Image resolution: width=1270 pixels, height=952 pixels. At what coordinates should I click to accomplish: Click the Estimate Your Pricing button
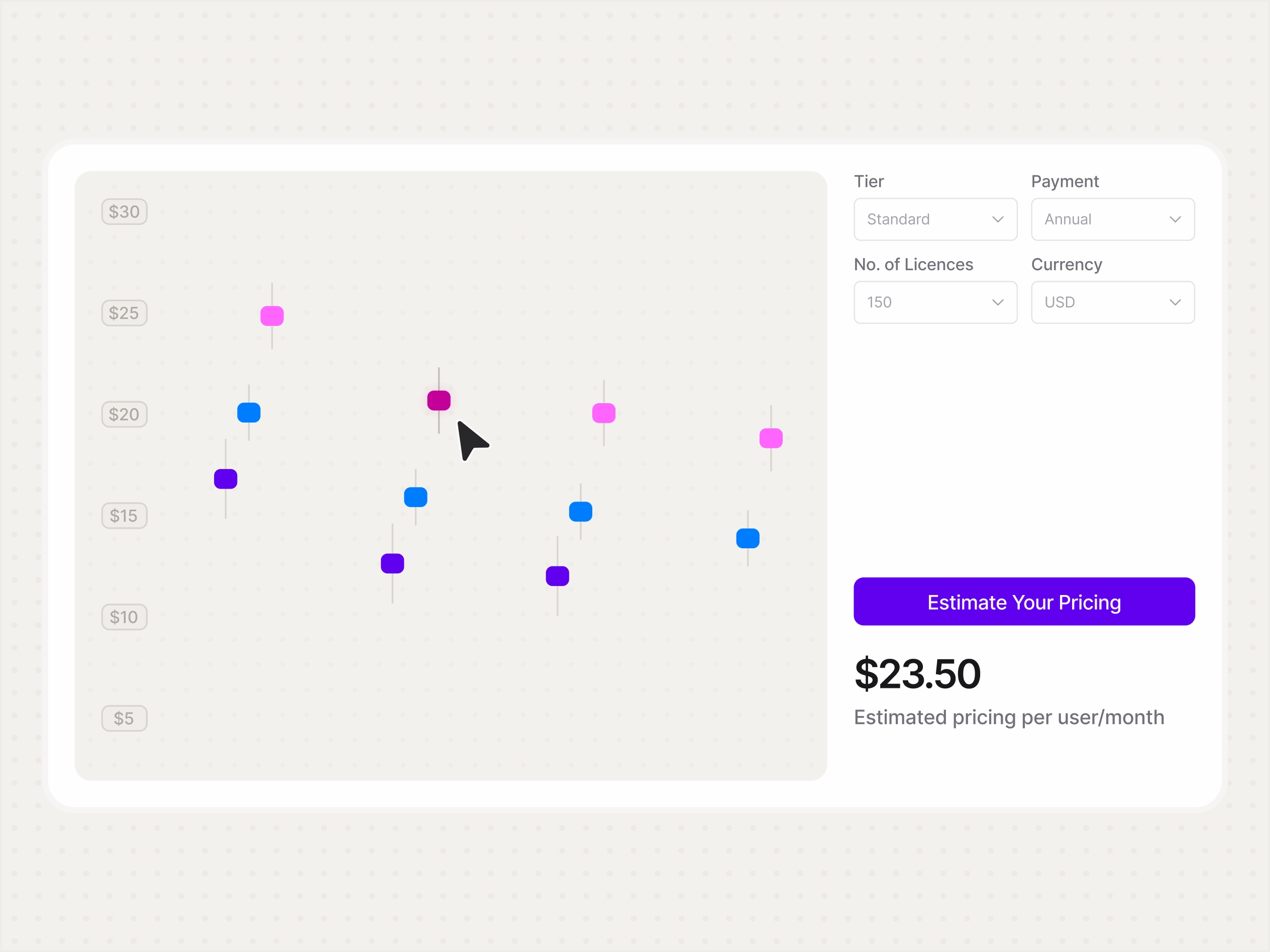[1024, 602]
